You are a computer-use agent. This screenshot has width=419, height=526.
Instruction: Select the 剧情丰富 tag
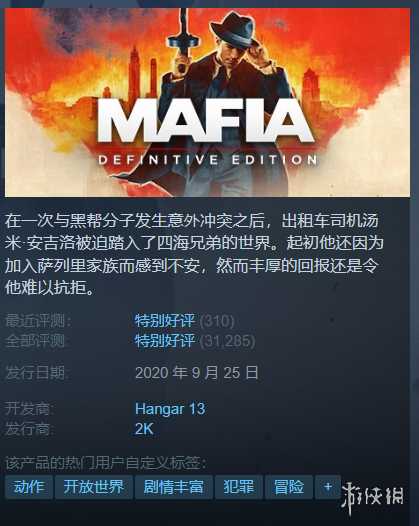[173, 487]
